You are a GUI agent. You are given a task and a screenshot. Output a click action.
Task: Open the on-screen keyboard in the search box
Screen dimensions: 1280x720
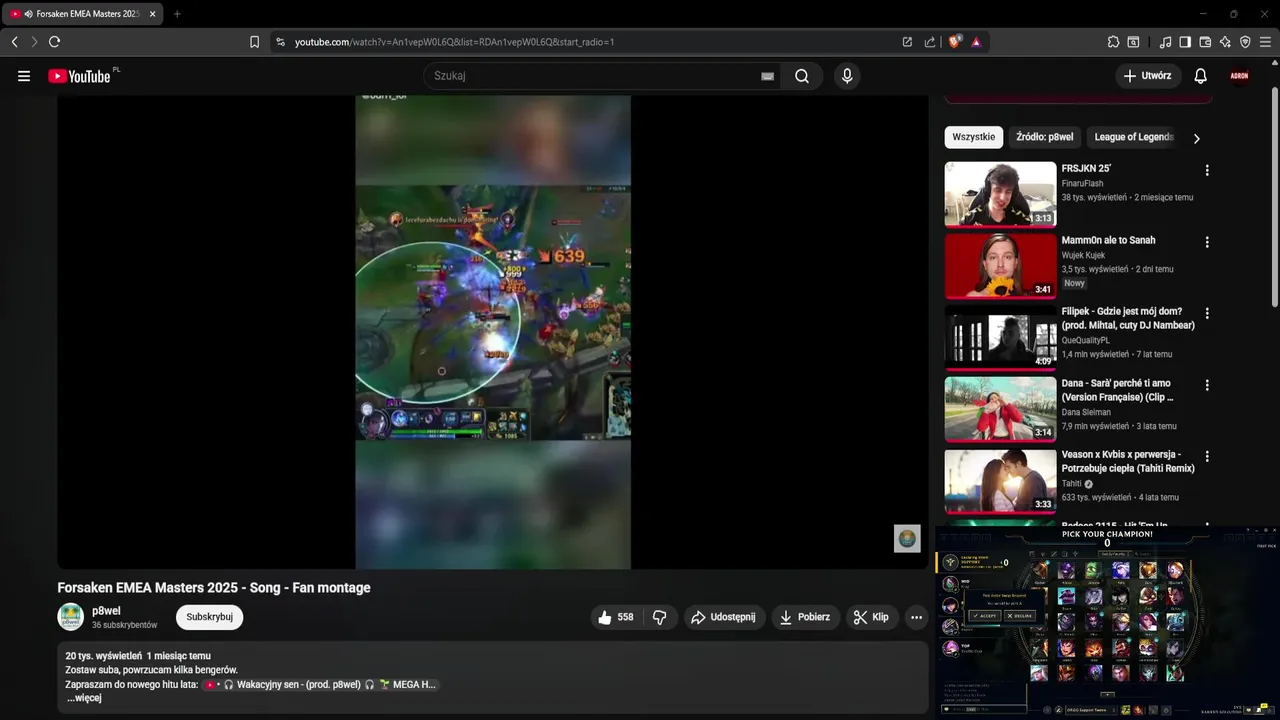(x=767, y=76)
